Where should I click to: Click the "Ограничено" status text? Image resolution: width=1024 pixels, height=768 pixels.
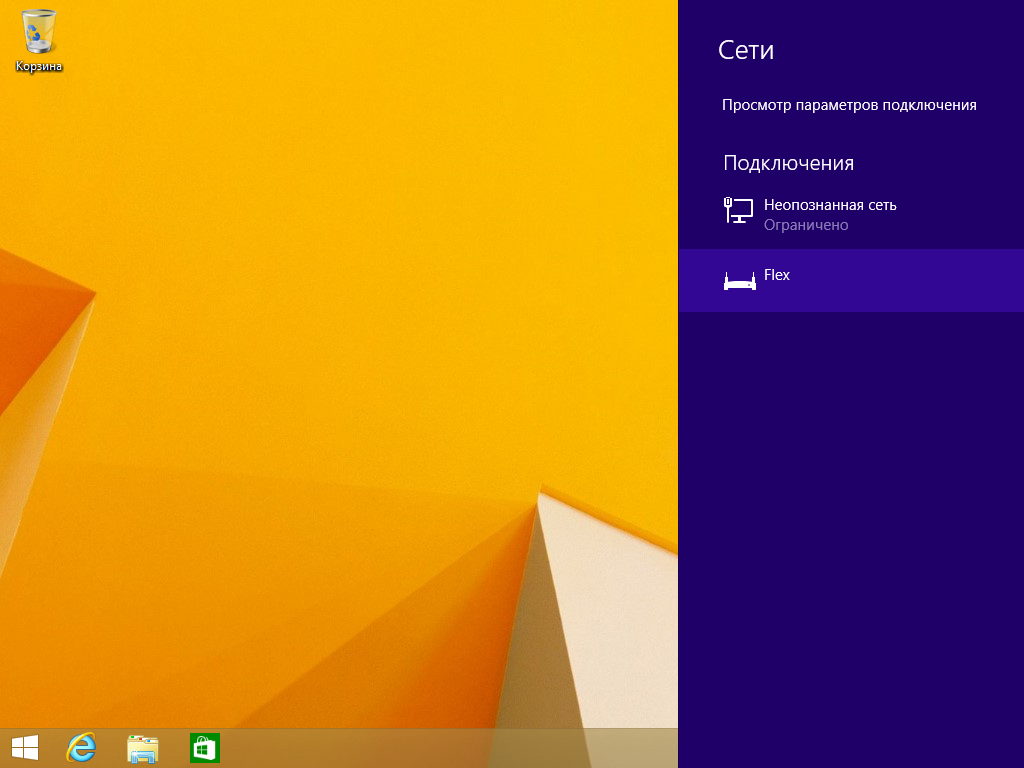tap(806, 225)
